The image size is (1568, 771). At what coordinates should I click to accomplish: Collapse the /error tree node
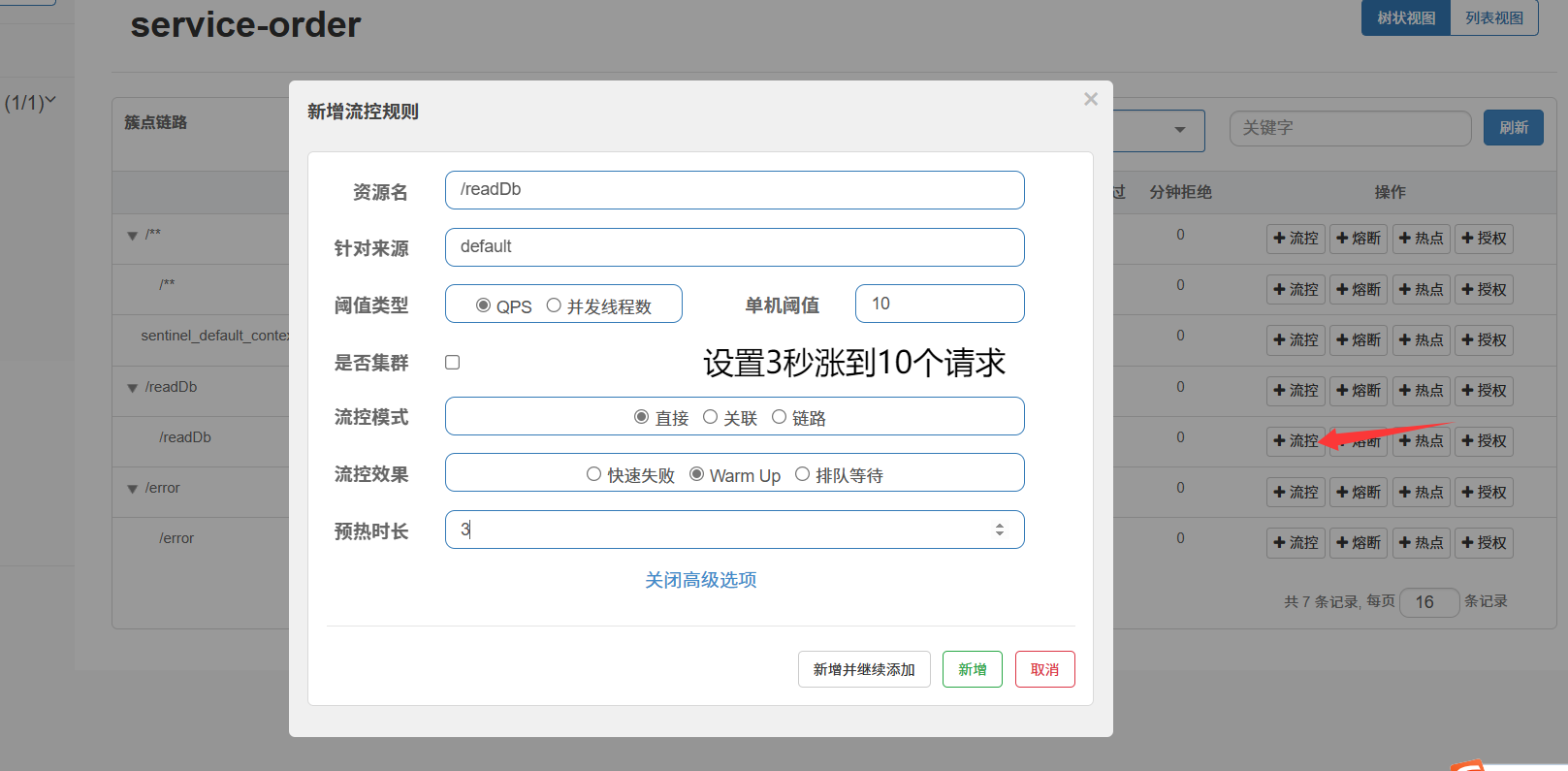pos(133,489)
